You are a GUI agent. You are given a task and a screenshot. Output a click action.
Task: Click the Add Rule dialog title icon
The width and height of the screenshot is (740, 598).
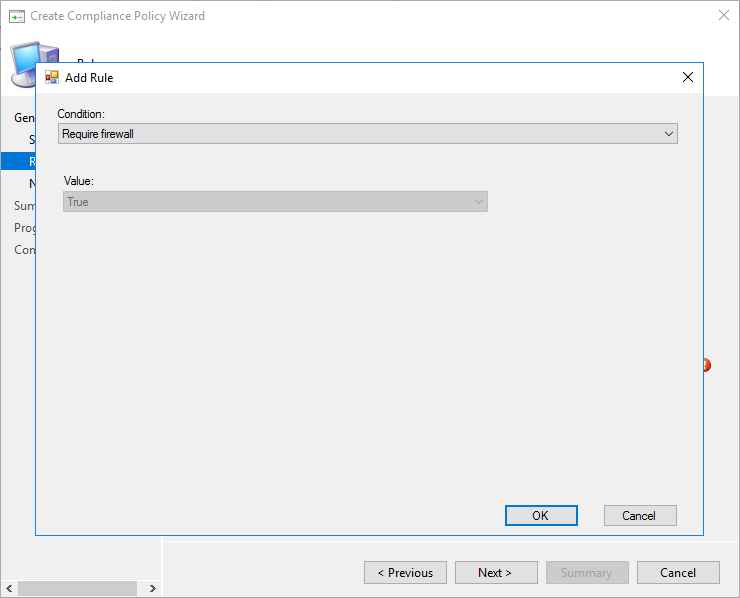pos(52,77)
